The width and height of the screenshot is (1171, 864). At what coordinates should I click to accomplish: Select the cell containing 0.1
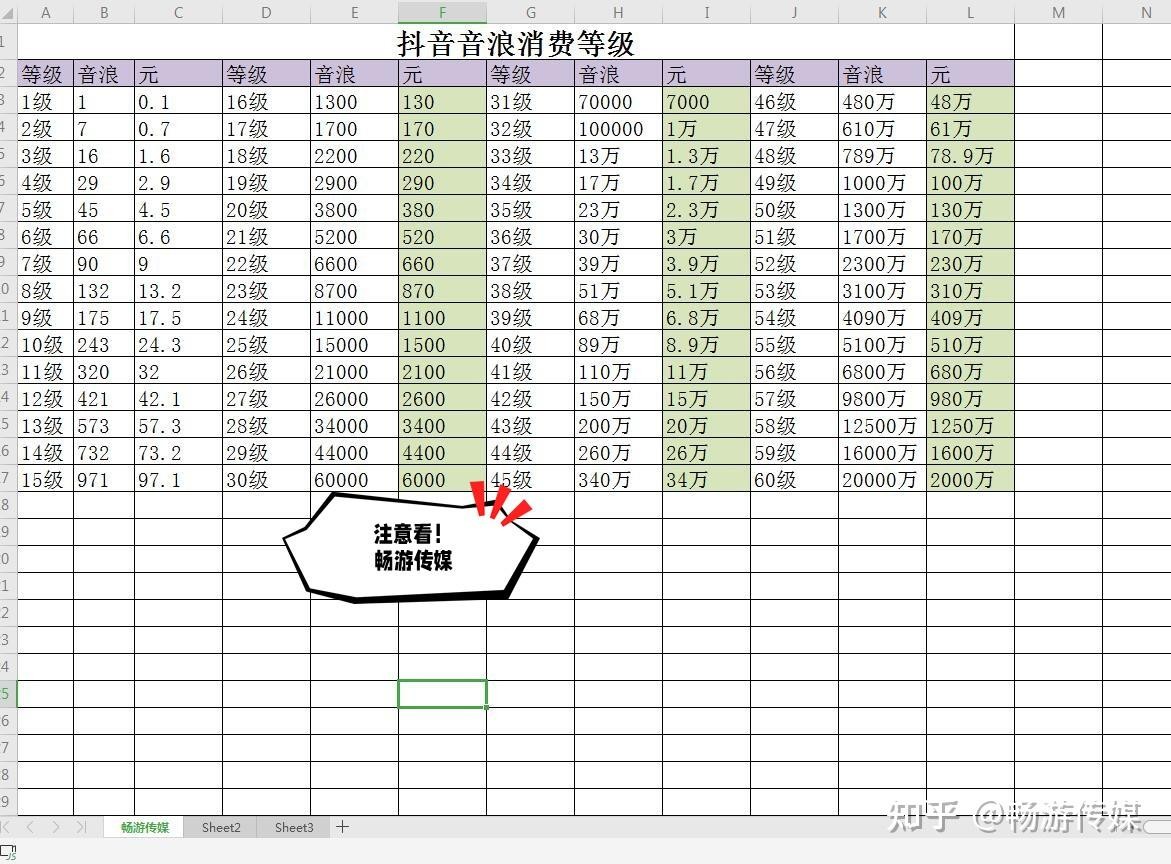tap(178, 102)
